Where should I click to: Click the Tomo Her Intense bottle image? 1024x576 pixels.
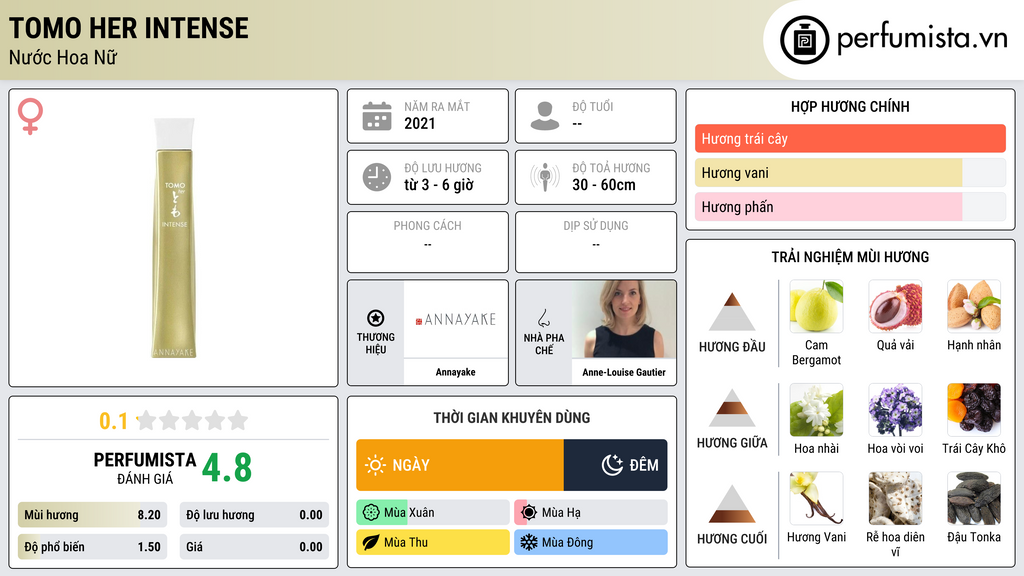174,238
